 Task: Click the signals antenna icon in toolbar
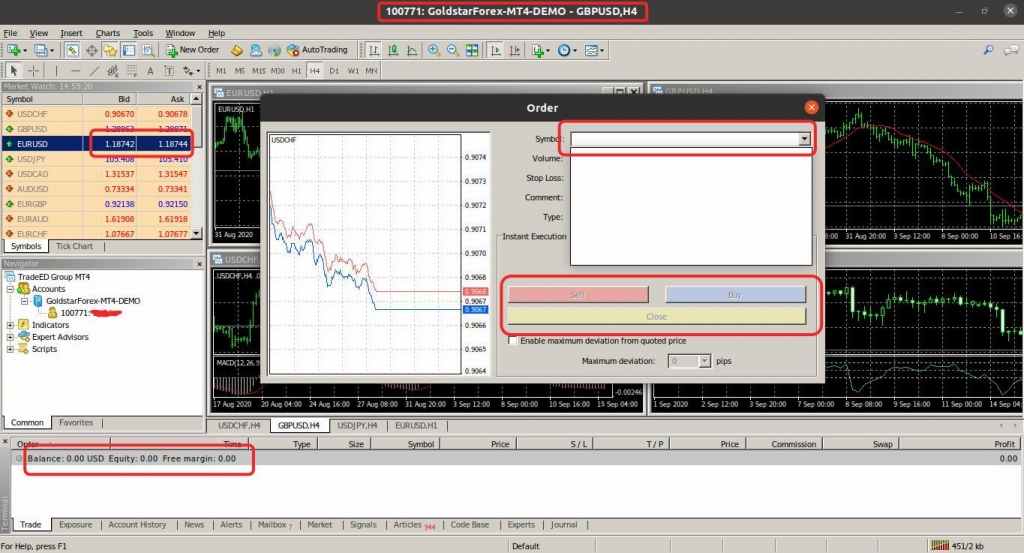pyautogui.click(x=274, y=50)
